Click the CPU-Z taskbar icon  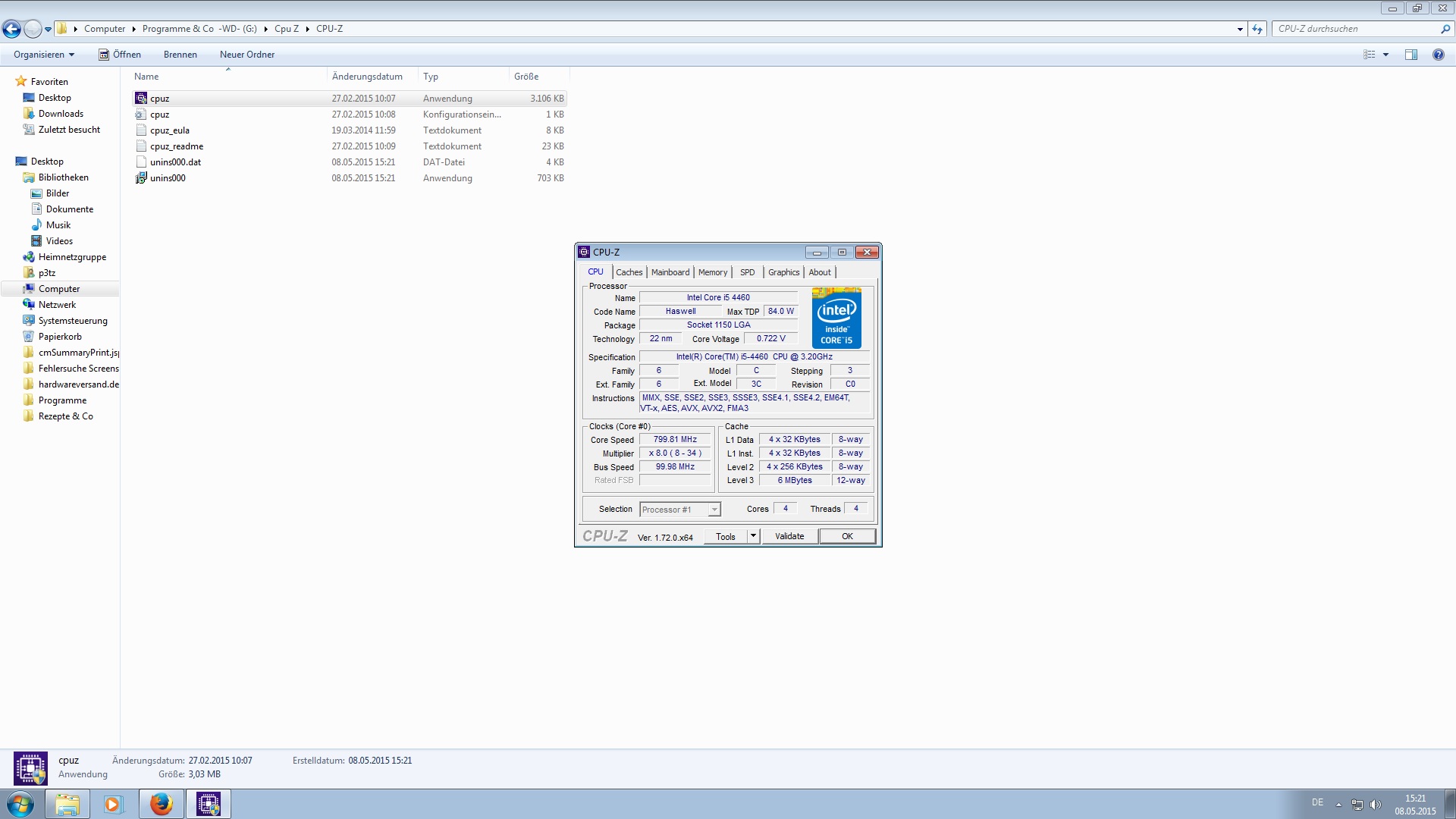point(208,804)
